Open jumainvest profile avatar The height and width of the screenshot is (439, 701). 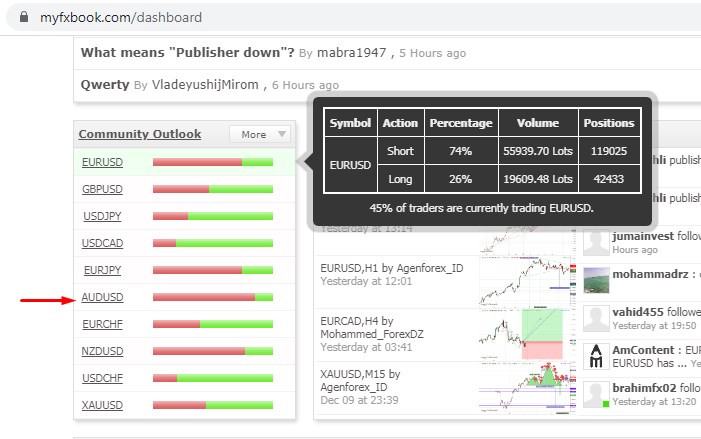point(596,243)
